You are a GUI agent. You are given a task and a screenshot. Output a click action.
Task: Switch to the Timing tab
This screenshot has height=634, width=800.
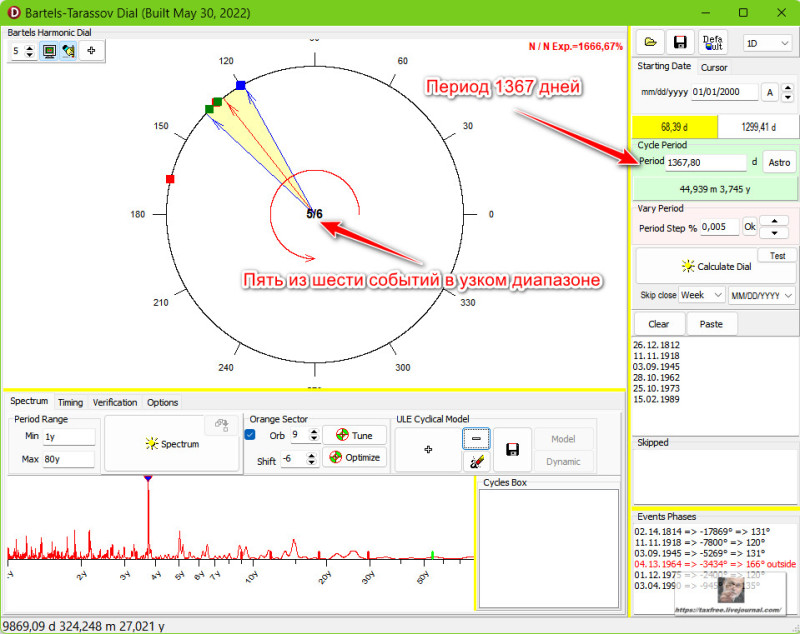tap(70, 402)
